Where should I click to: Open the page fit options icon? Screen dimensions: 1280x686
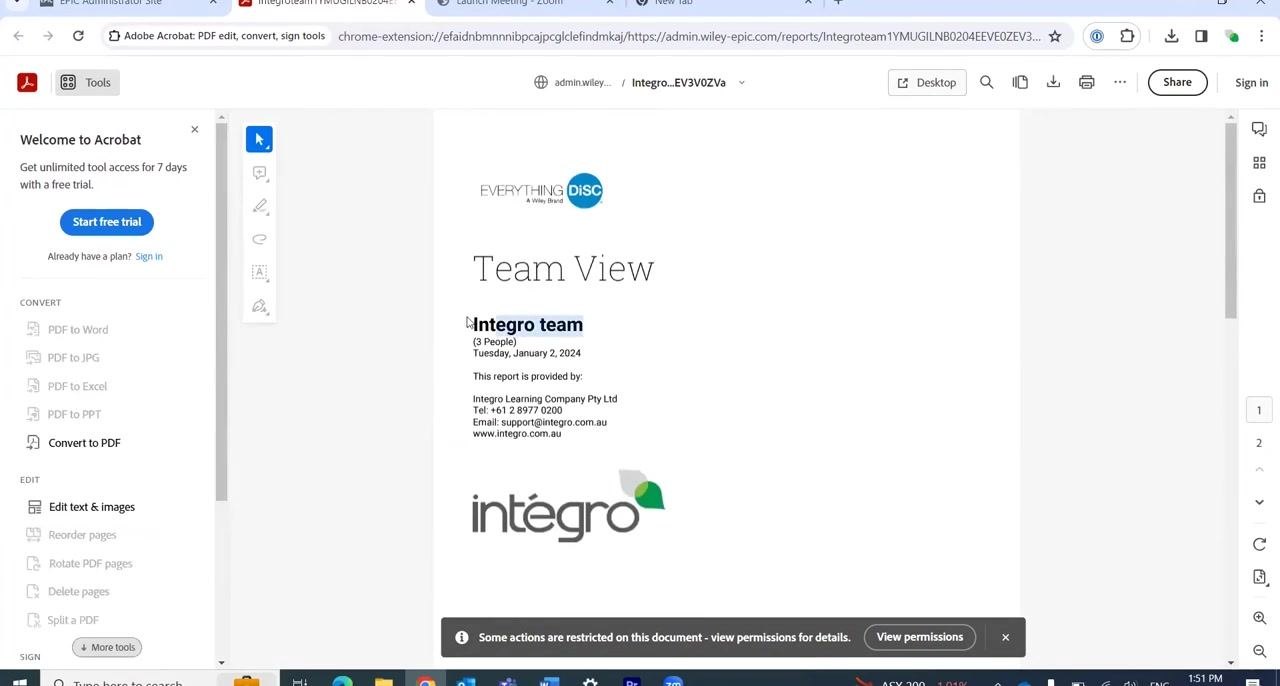tap(1259, 577)
